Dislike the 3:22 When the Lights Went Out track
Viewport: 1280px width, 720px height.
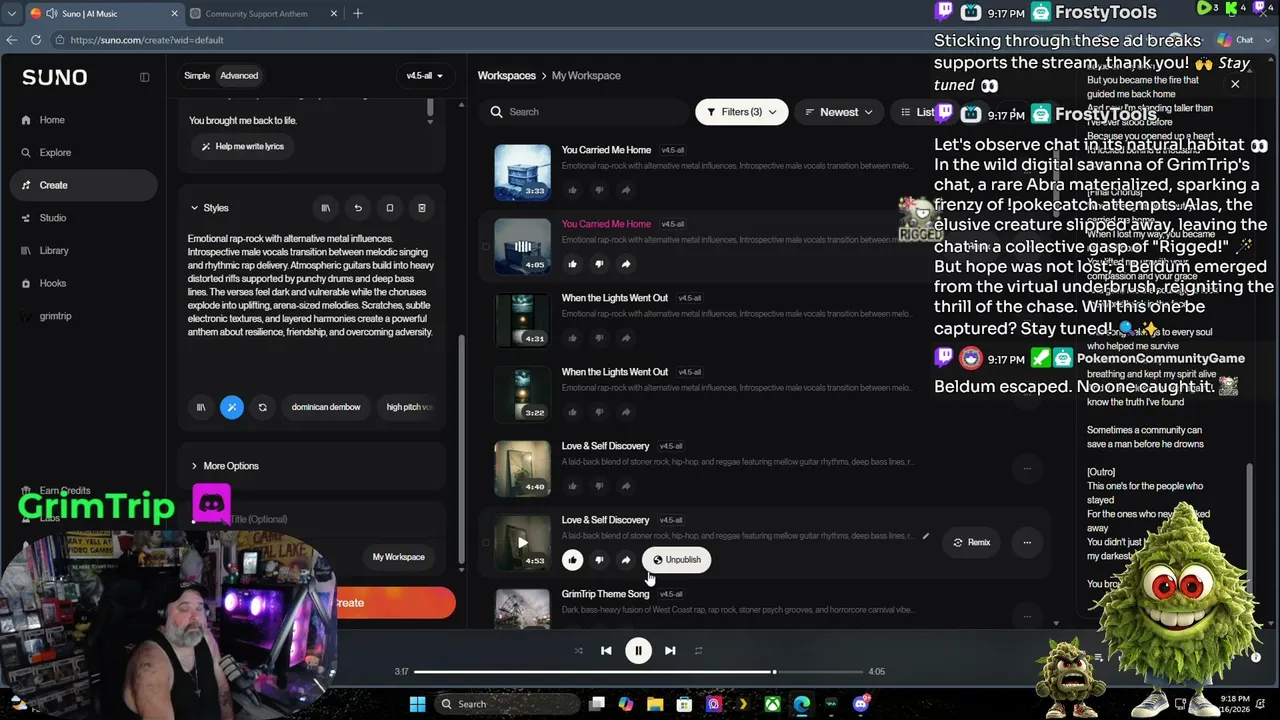(x=599, y=412)
